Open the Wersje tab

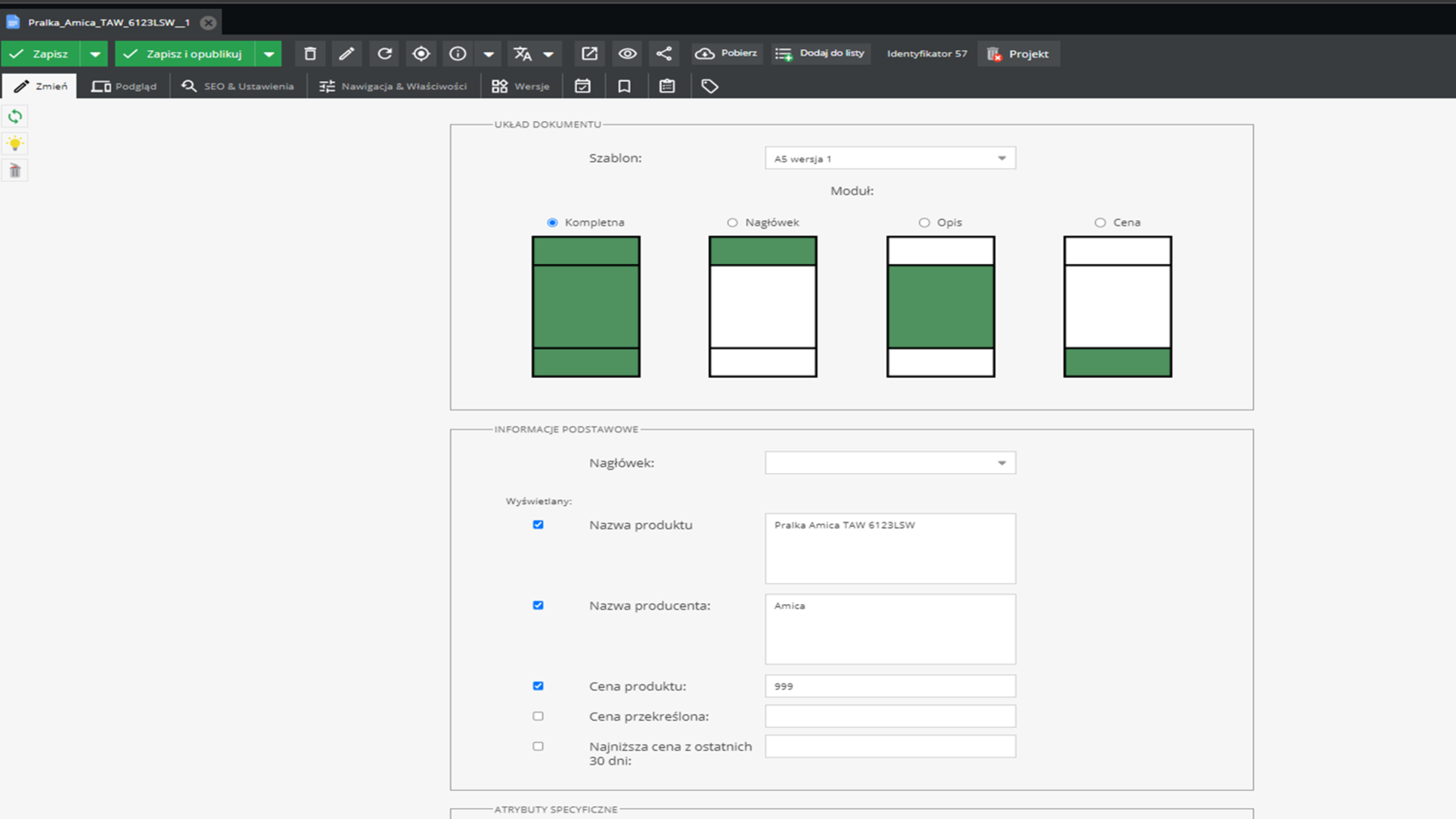521,86
